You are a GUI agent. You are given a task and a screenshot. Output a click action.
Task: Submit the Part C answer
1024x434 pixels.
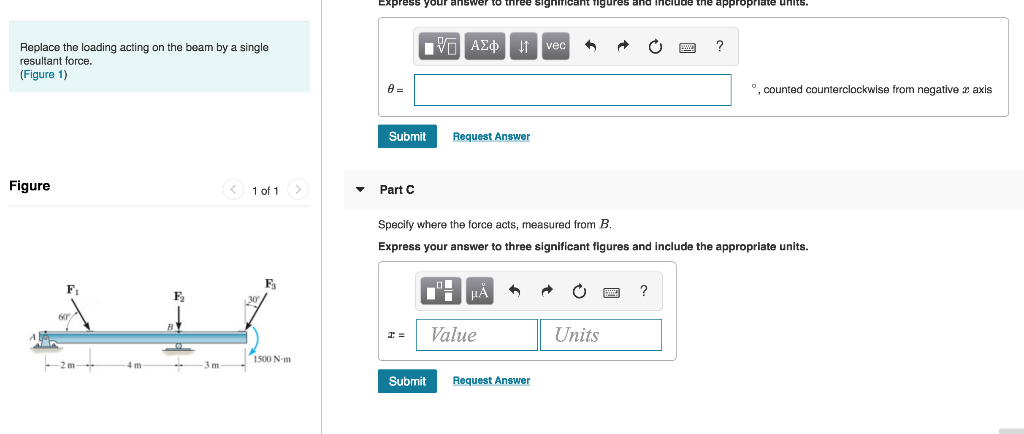pos(407,381)
